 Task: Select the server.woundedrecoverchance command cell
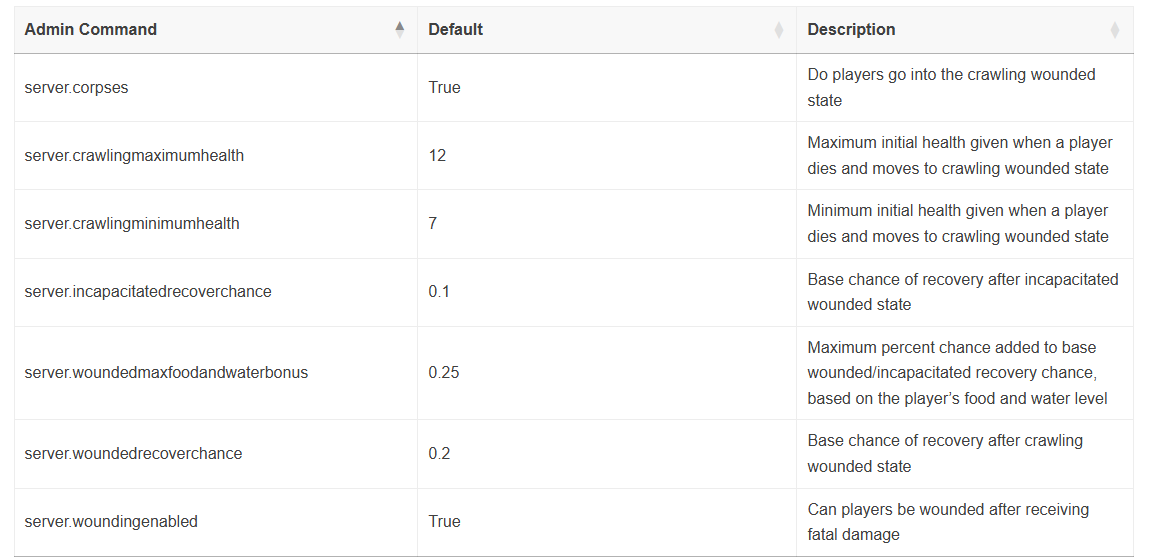click(215, 453)
